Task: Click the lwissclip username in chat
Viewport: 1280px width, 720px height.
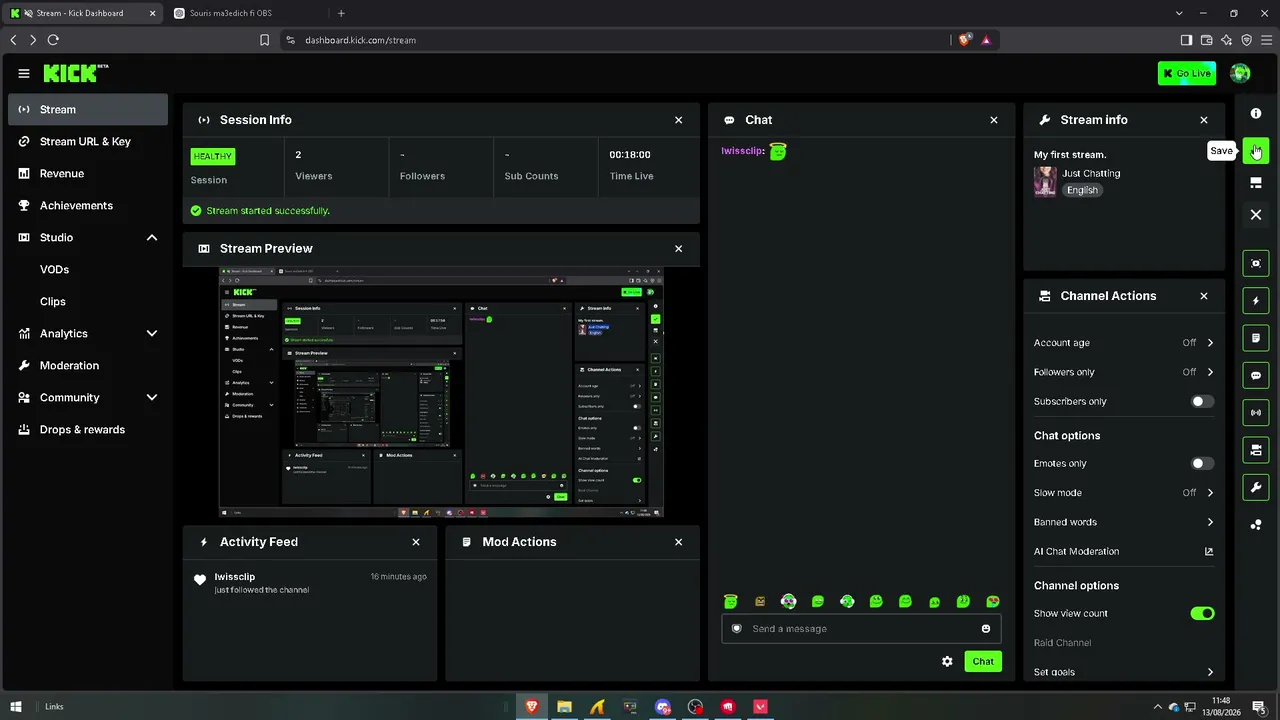Action: (743, 151)
